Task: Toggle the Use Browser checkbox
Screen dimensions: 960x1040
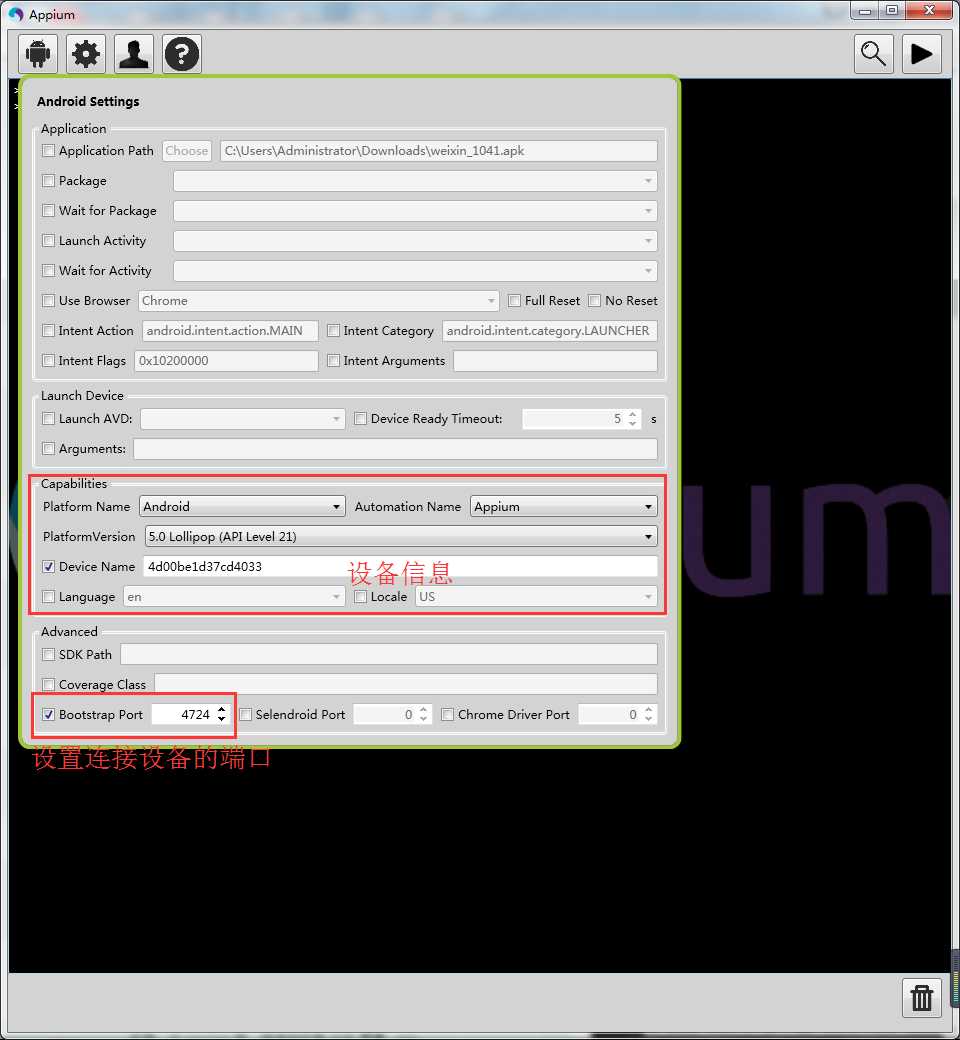Action: click(48, 300)
